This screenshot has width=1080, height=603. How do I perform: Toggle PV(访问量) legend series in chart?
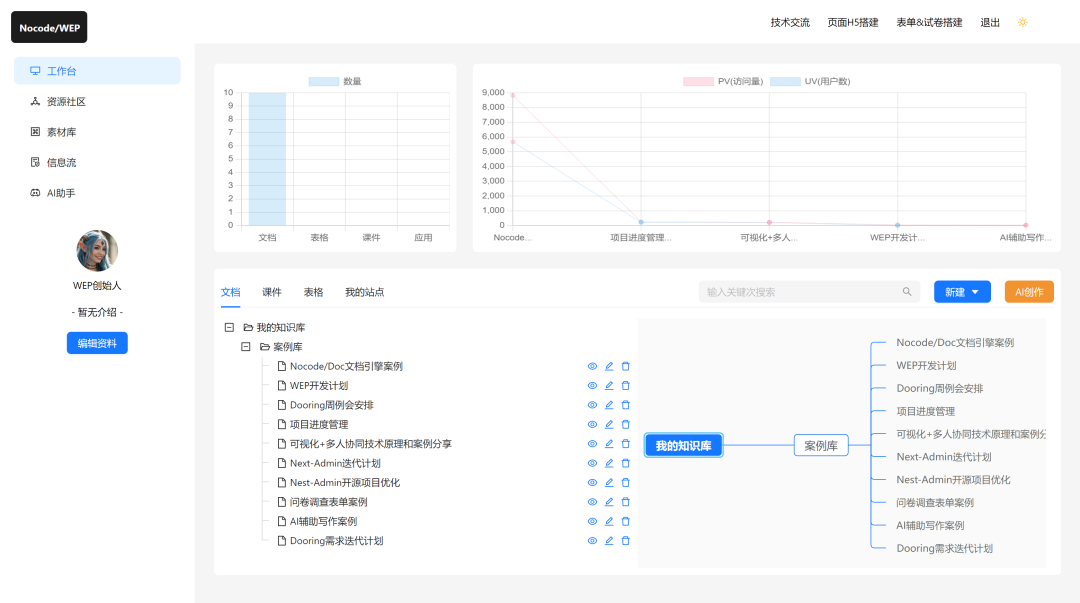click(x=698, y=81)
